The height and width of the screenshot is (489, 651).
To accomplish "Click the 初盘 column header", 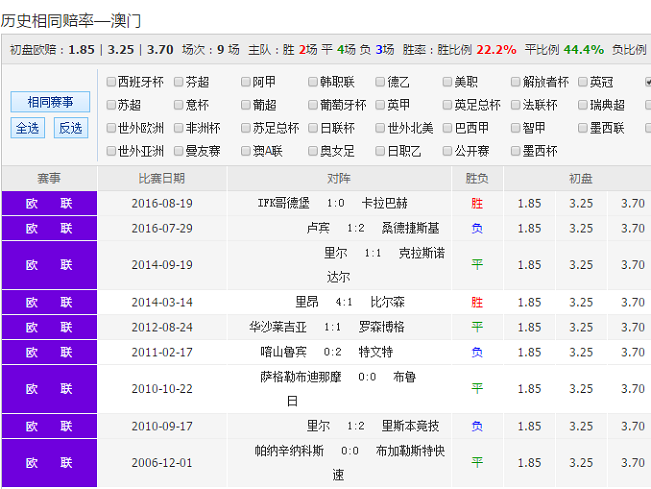I will coord(580,178).
